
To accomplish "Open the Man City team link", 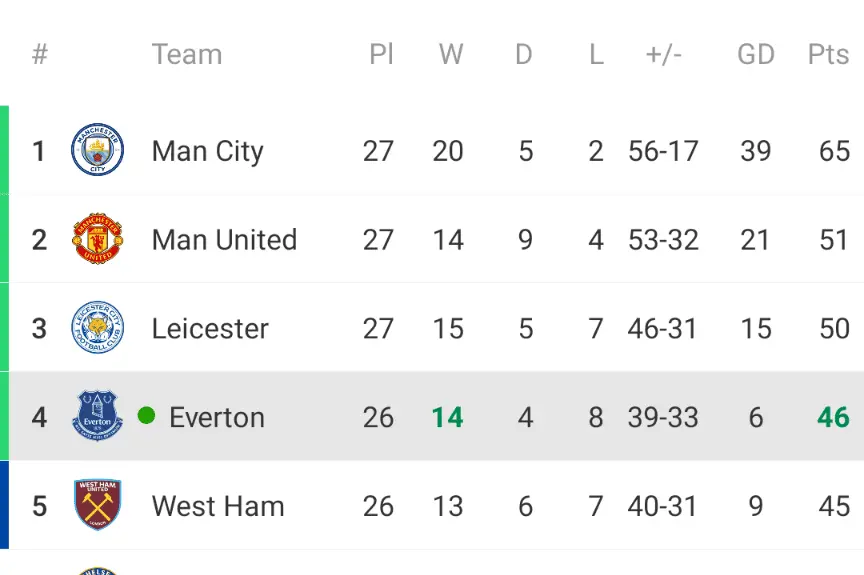I will pyautogui.click(x=207, y=151).
